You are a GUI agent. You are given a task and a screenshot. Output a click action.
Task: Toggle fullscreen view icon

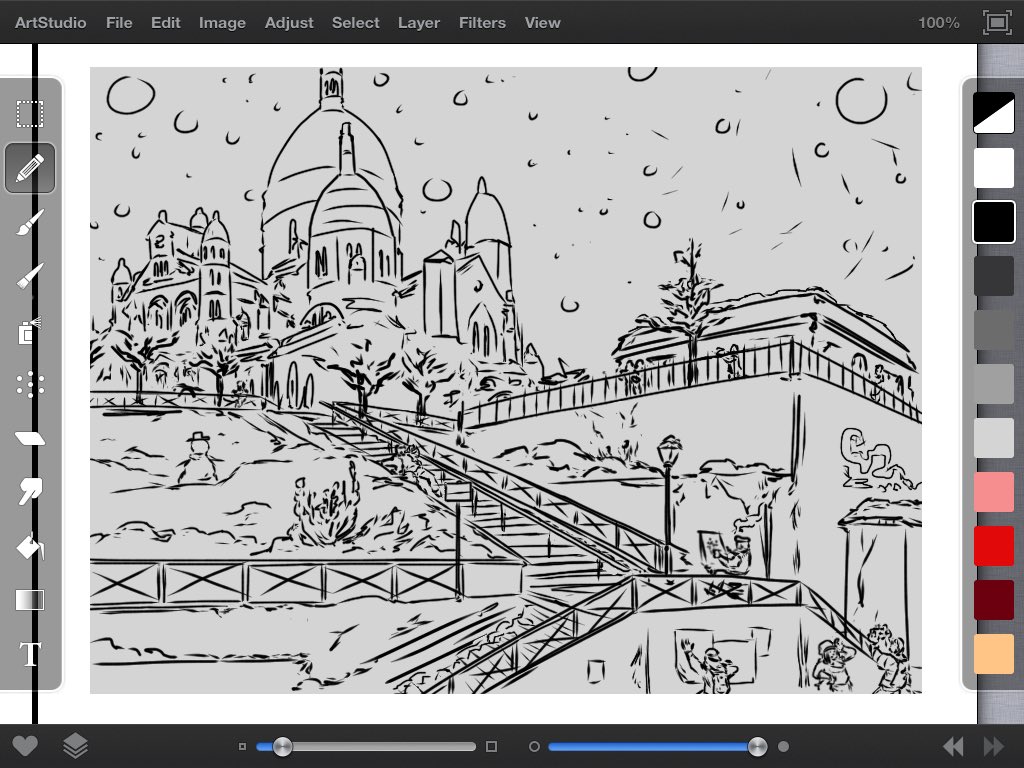tap(997, 23)
